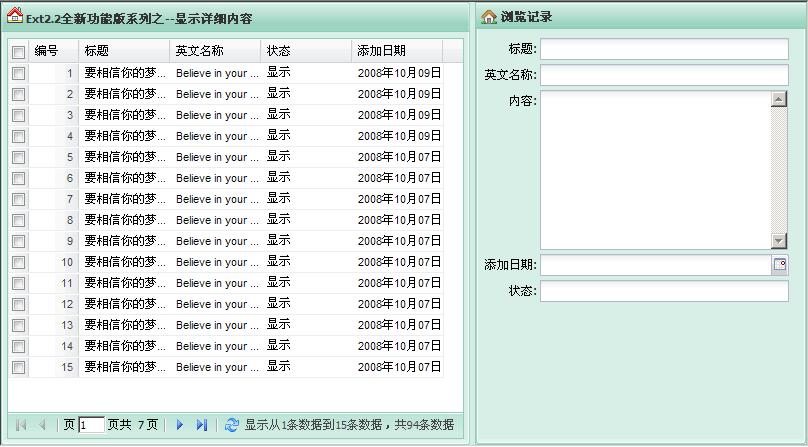Select row 6 title cell
Viewport: 808px width, 447px height.
pyautogui.click(x=124, y=178)
